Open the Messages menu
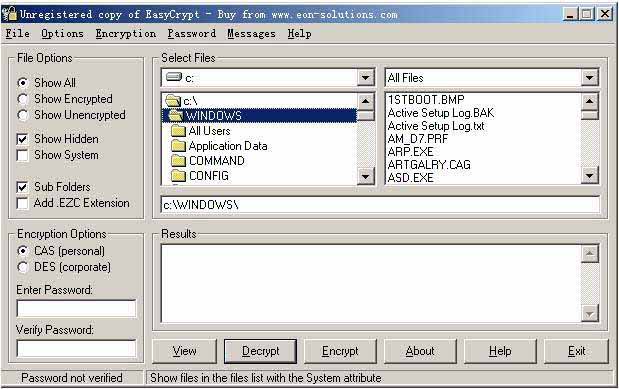This screenshot has height=389, width=619. pyautogui.click(x=251, y=34)
